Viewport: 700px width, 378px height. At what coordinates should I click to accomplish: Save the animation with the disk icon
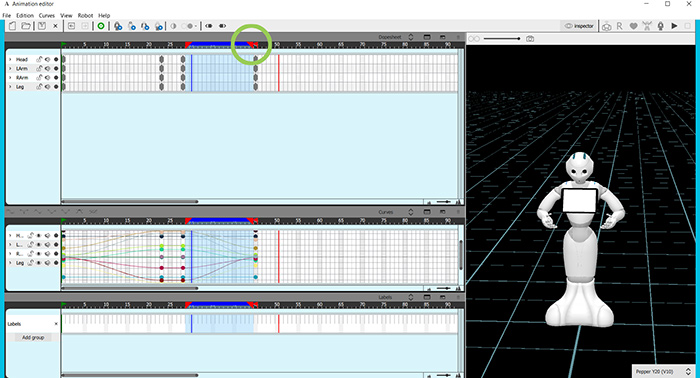[42, 26]
